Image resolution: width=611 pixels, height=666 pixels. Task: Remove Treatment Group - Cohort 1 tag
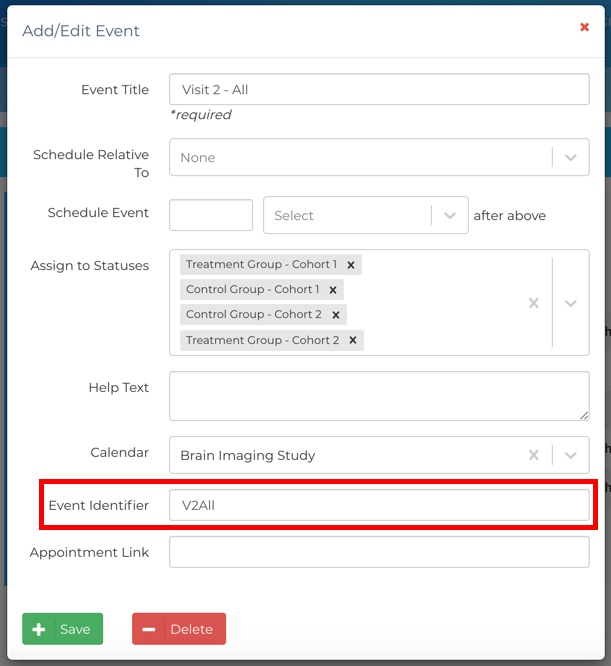[x=350, y=265]
